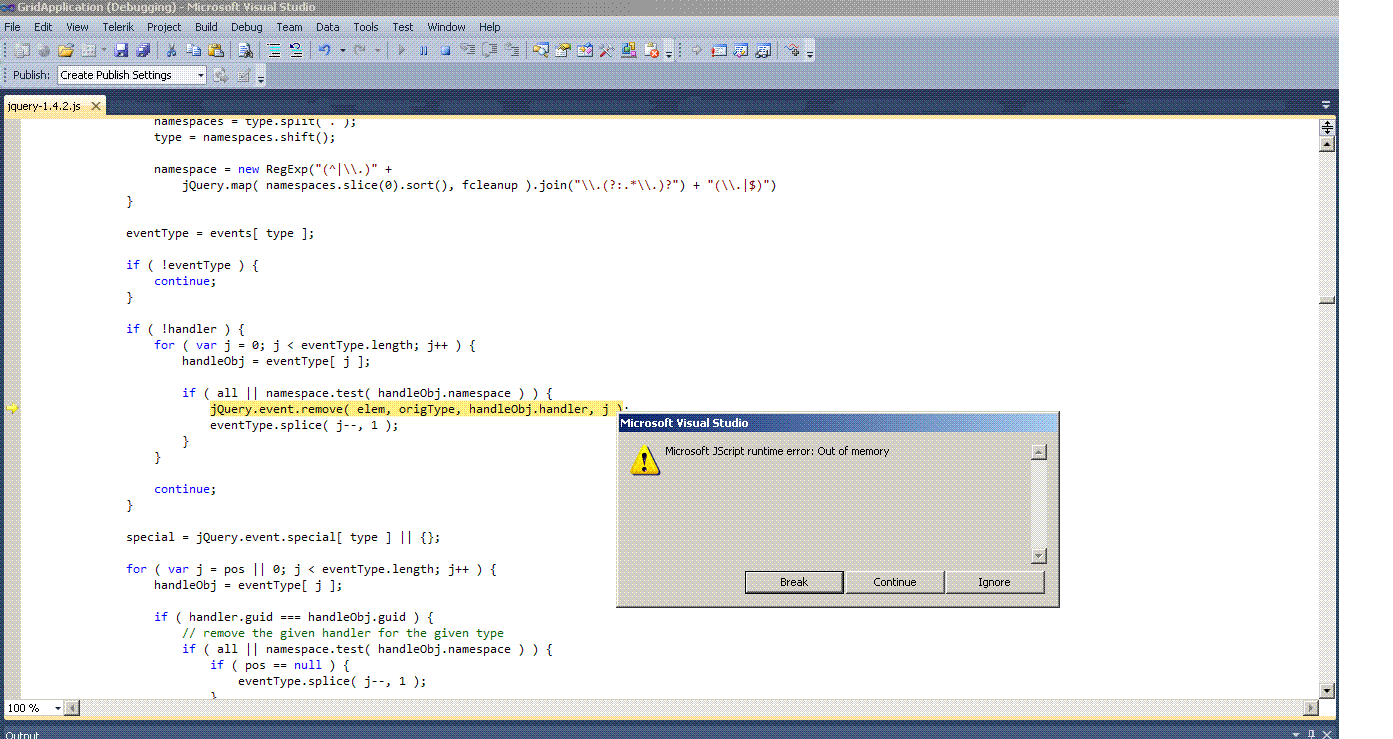Click the editor vertical scrollbar down arrow
This screenshot has width=1393, height=739.
(x=1327, y=691)
